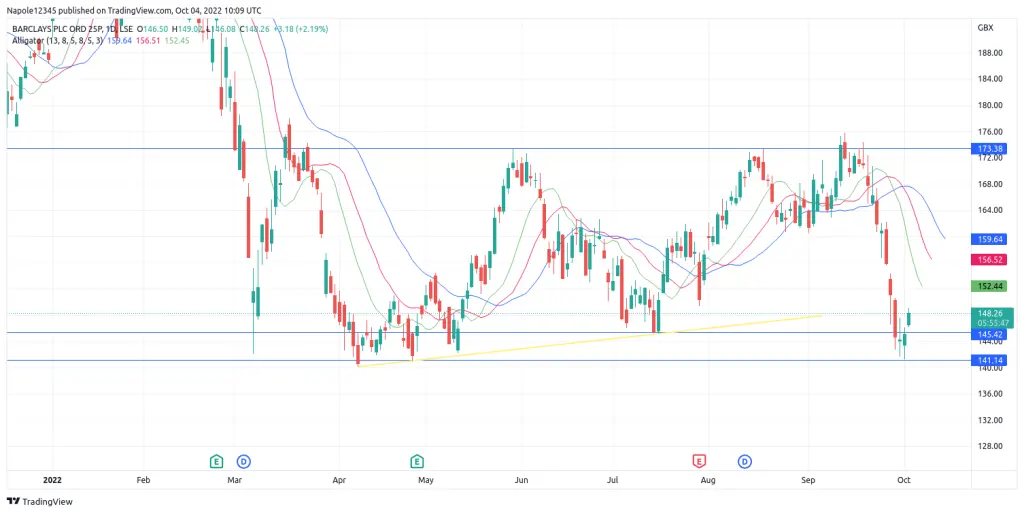Click the green 152.44 price axis label
This screenshot has width=1024, height=513.
click(989, 286)
